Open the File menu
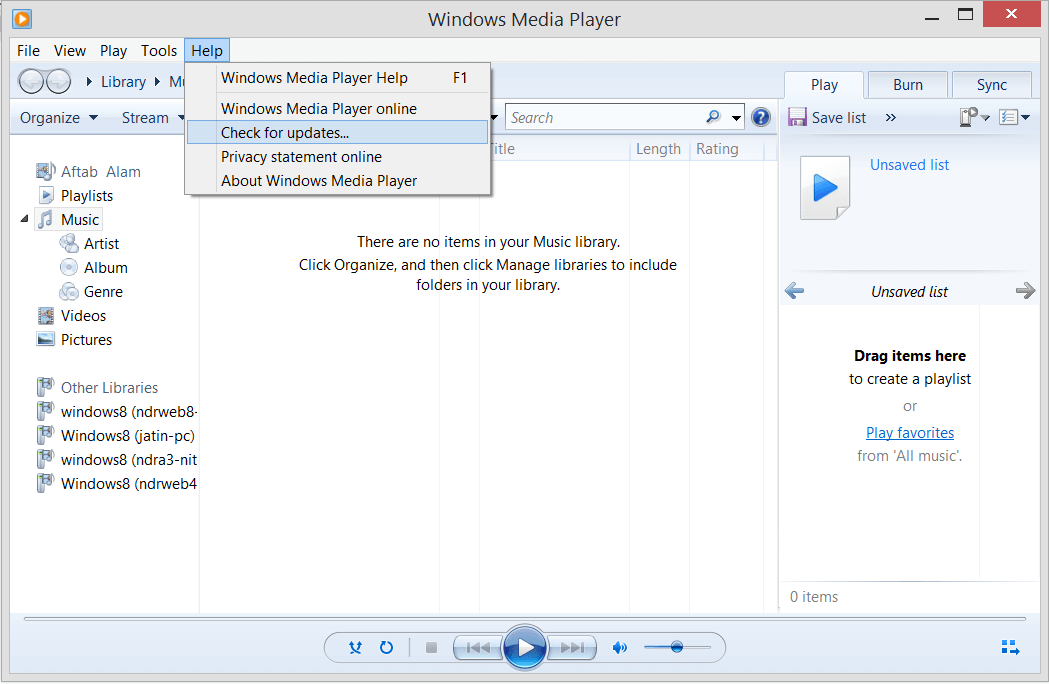 [28, 51]
